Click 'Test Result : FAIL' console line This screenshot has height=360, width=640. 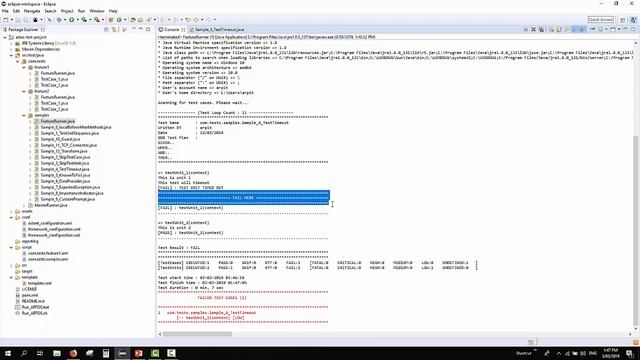179,247
